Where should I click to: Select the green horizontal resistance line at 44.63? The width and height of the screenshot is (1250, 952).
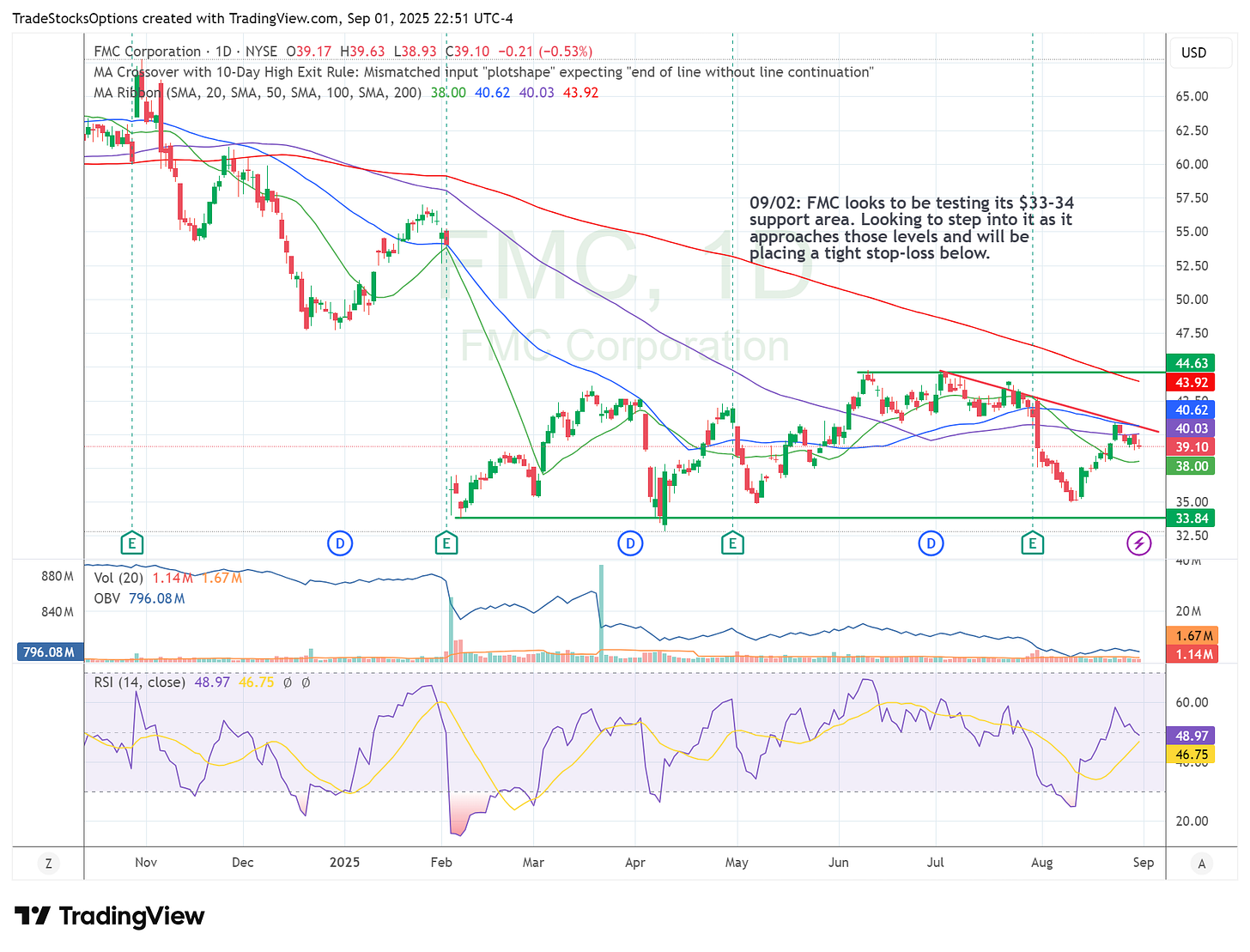1011,372
